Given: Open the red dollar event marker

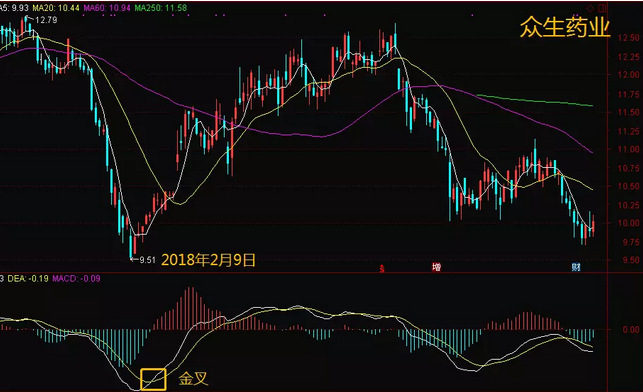Looking at the screenshot, I should (382, 268).
